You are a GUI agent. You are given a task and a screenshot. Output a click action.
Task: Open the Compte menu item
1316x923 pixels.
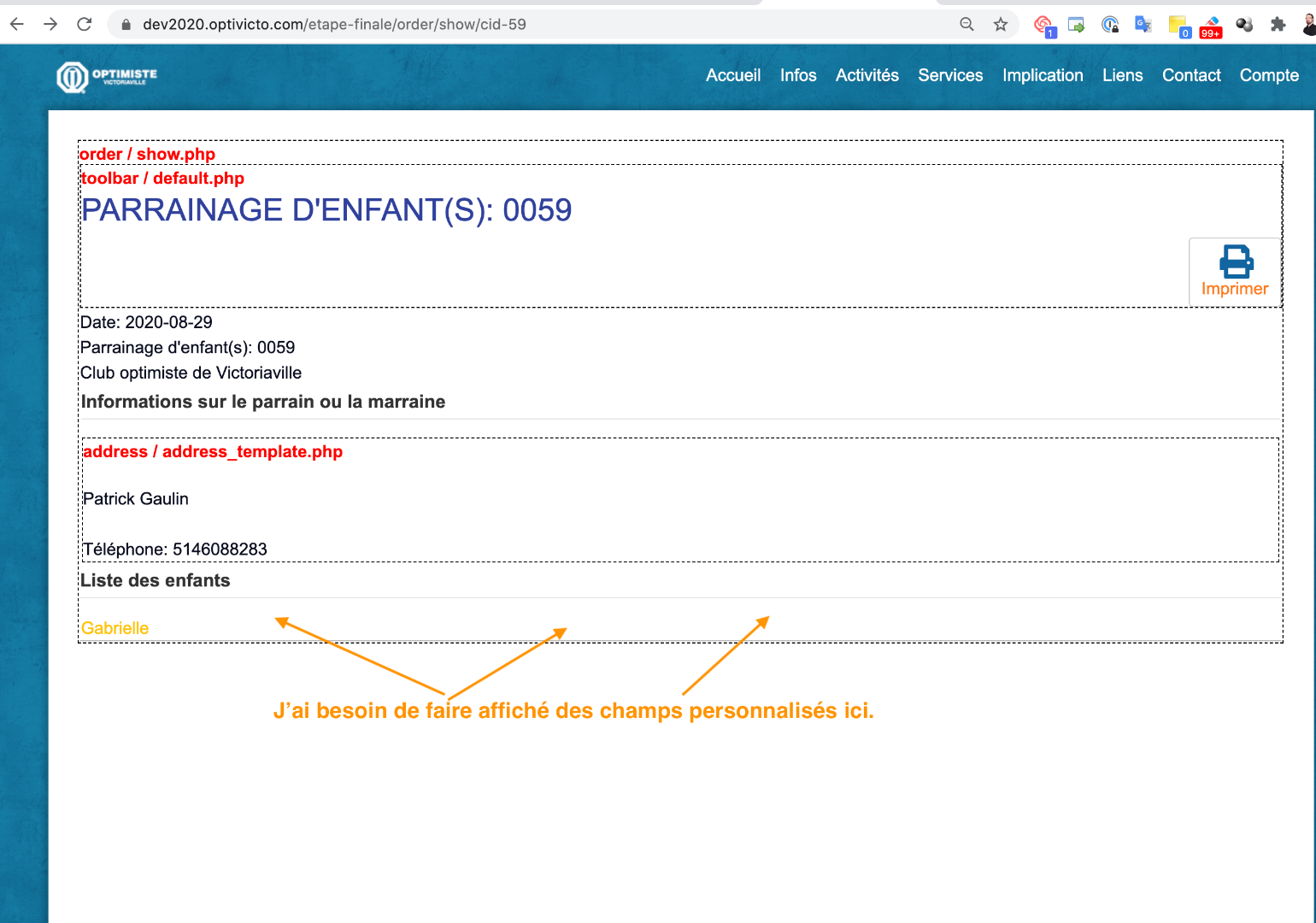click(1269, 75)
